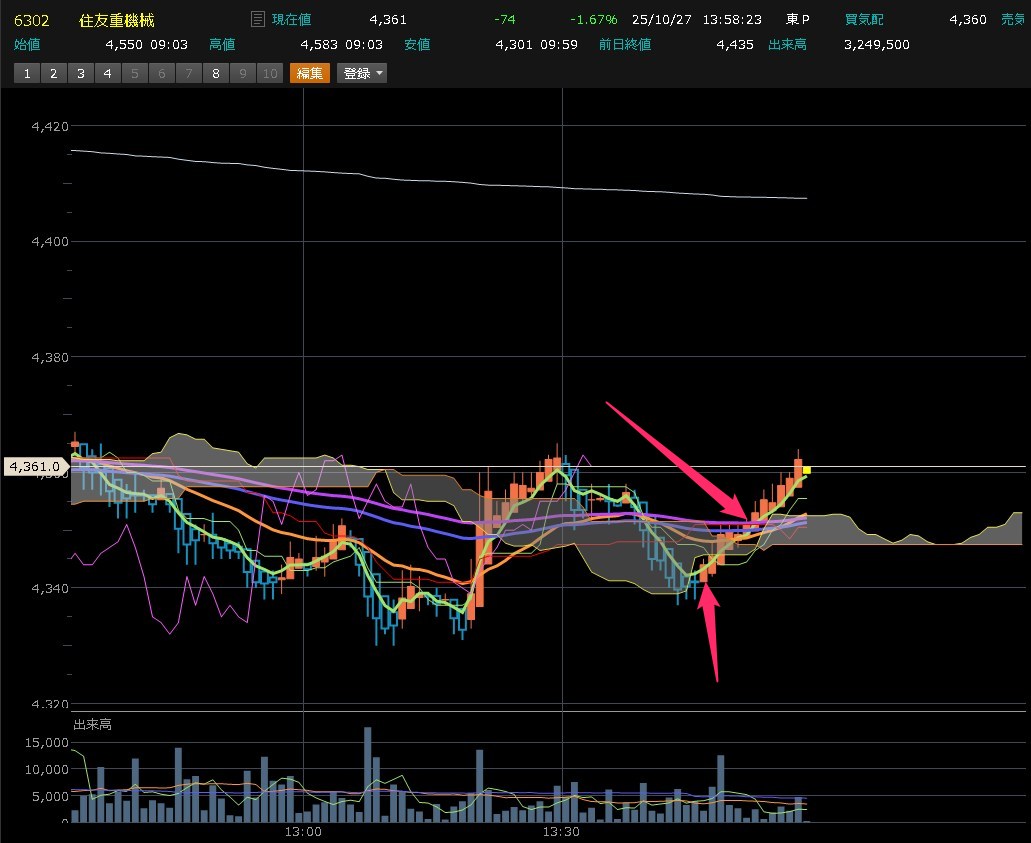Click the latest orange candlestick at the chart's right edge
The height and width of the screenshot is (843, 1031).
click(x=799, y=468)
